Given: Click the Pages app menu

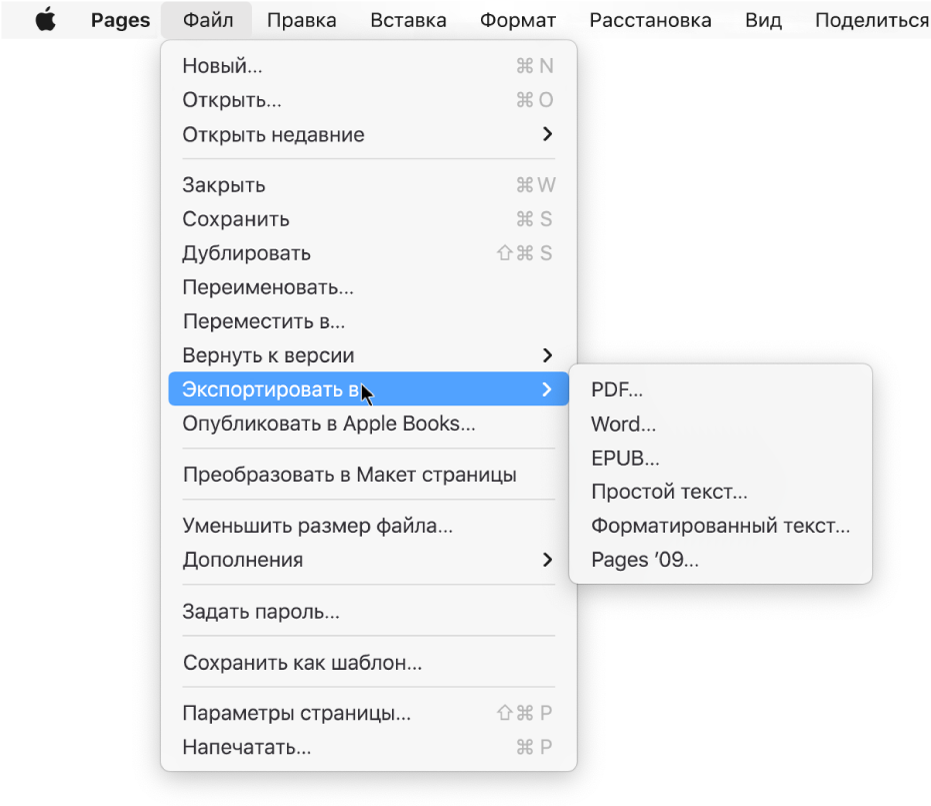Looking at the screenshot, I should click(120, 20).
